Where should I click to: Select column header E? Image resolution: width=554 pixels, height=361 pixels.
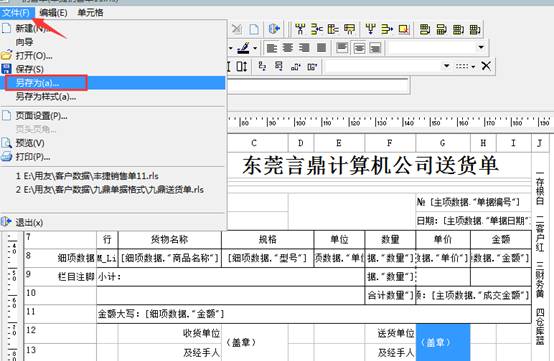[x=339, y=143]
